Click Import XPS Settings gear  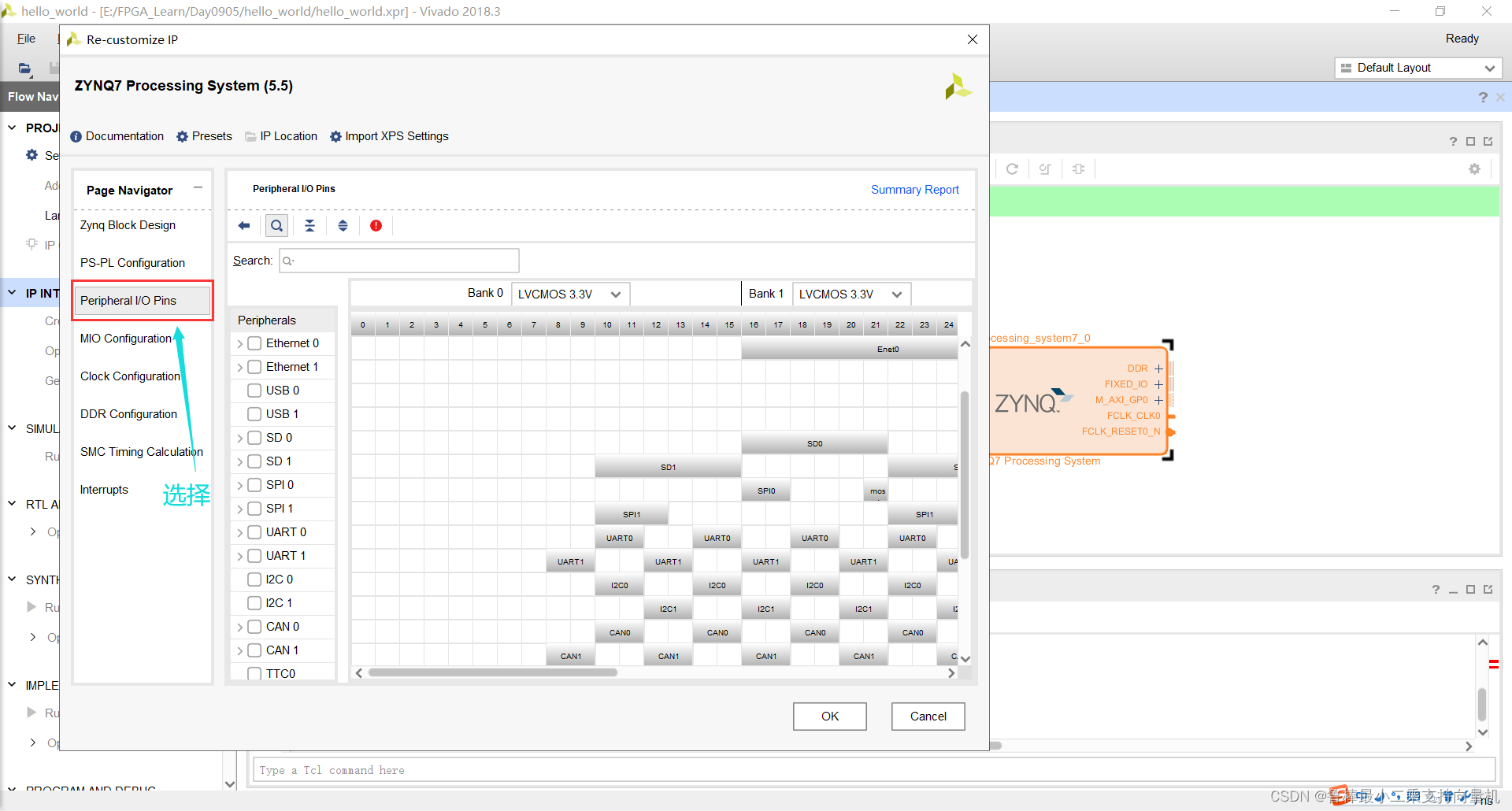(335, 136)
